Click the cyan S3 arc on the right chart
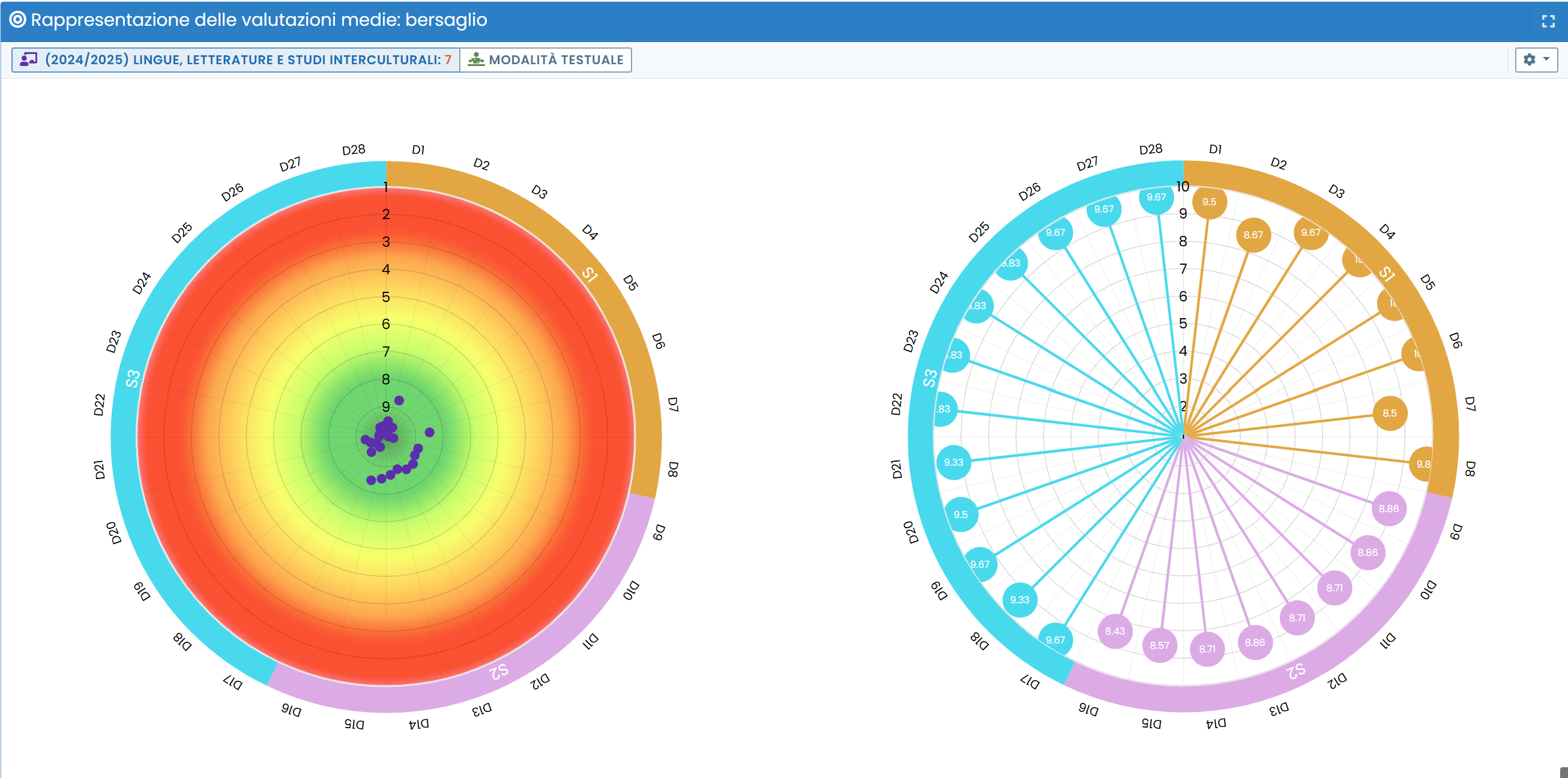The image size is (1568, 778). 929,378
